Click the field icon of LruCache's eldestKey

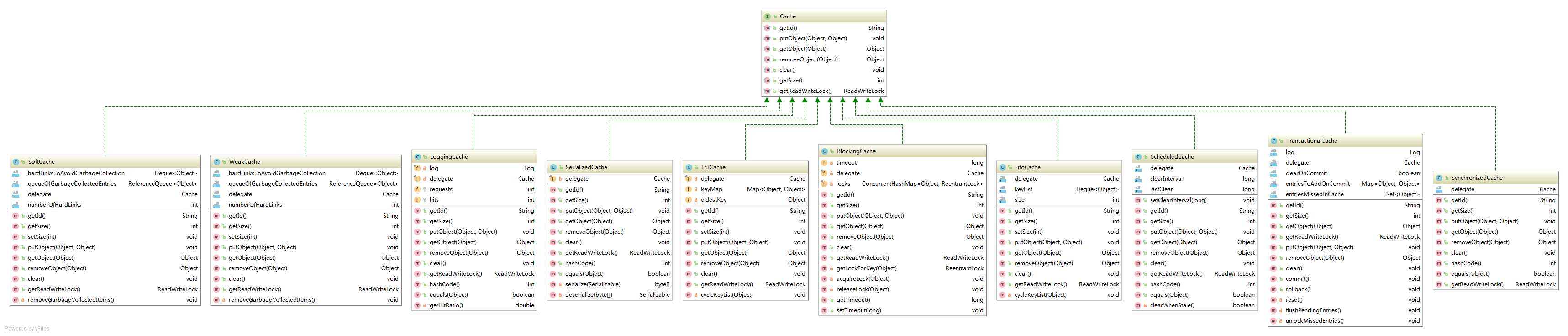point(689,199)
